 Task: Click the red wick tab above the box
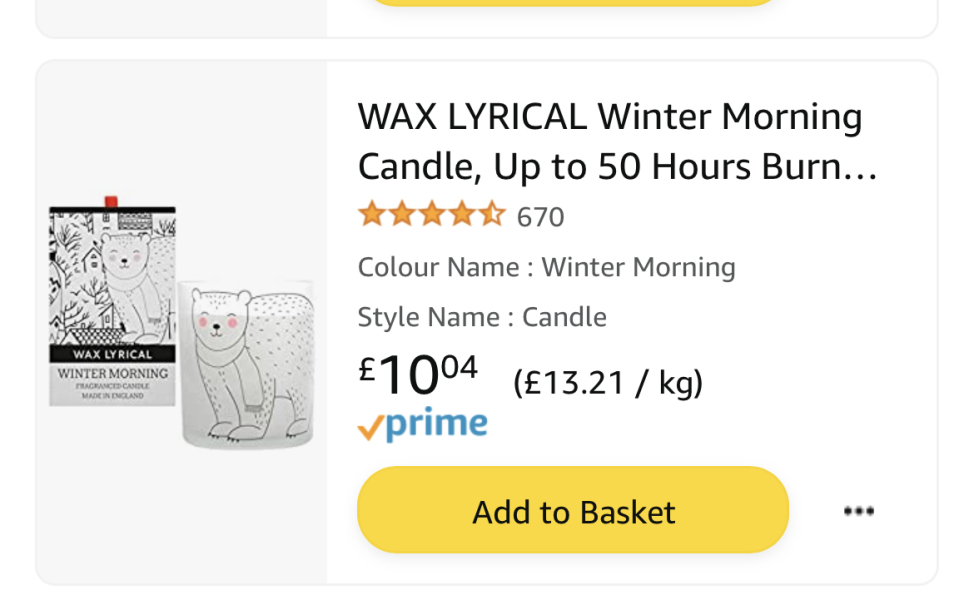pos(111,201)
